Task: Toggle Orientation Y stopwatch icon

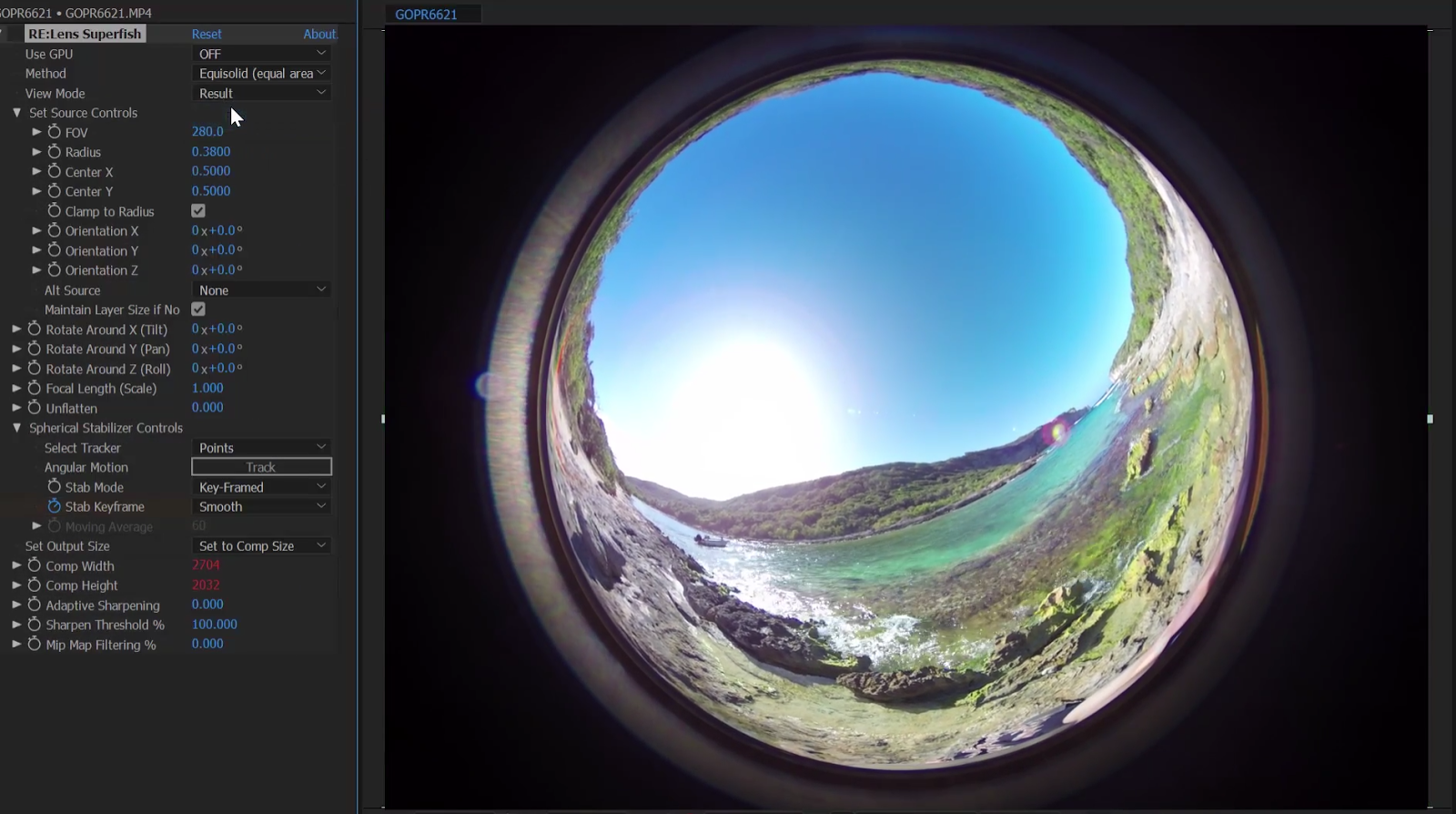Action: (x=55, y=250)
